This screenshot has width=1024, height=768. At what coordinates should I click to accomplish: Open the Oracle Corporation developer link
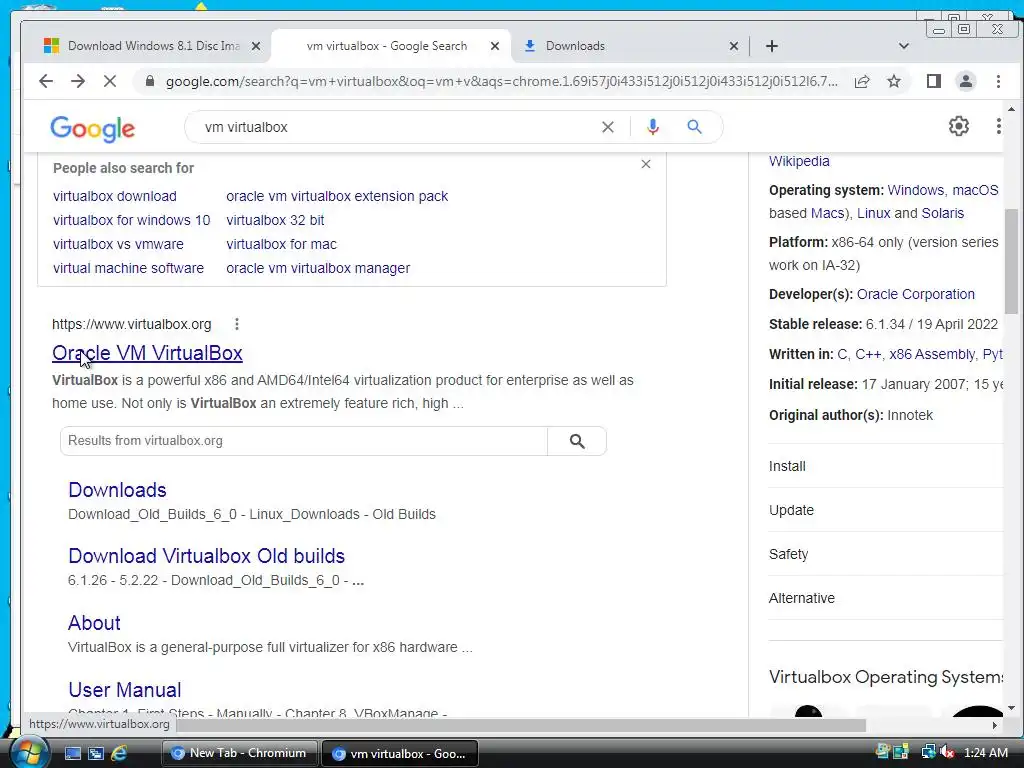click(x=916, y=294)
